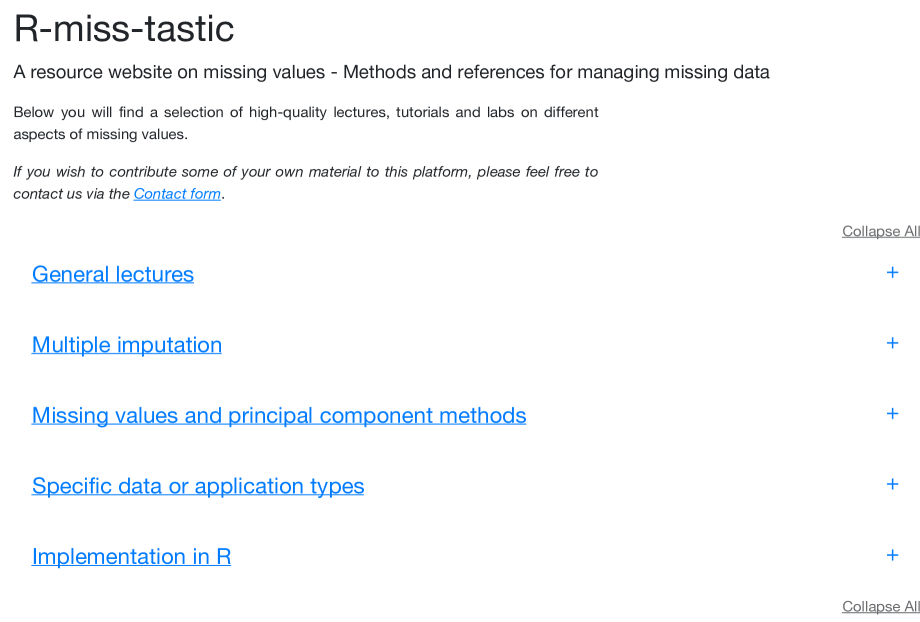Click the plus icon for Specific data section
The image size is (920, 622).
click(892, 484)
